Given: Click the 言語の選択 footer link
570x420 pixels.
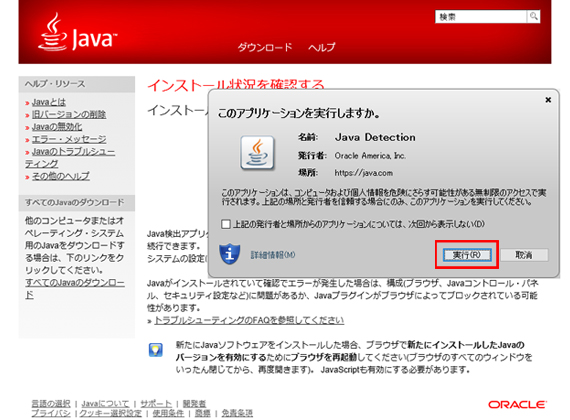Looking at the screenshot, I should (x=51, y=404).
